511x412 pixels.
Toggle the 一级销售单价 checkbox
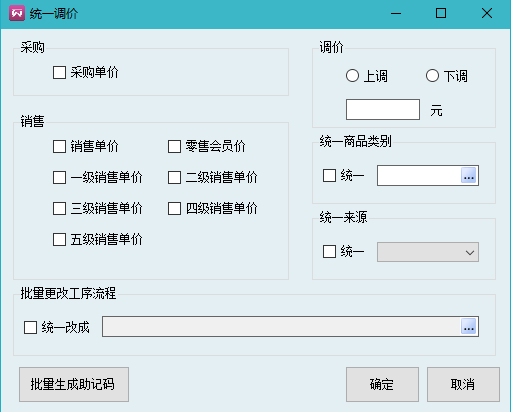pyautogui.click(x=59, y=177)
